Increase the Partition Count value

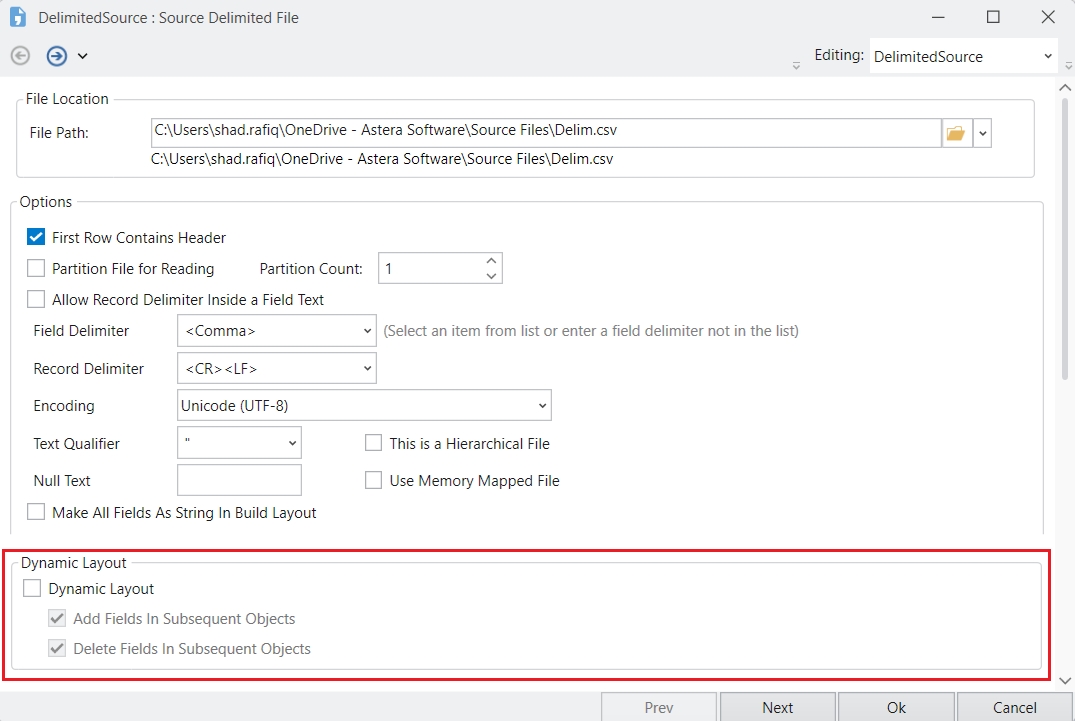click(x=490, y=261)
